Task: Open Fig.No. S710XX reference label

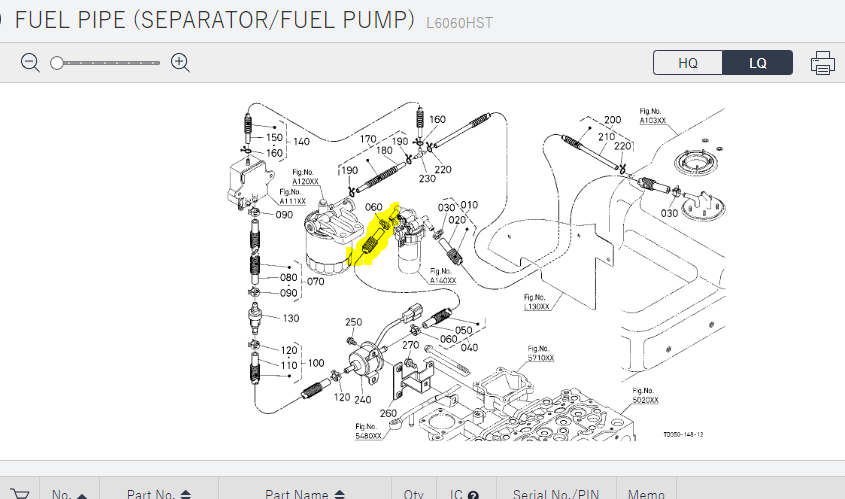Action: click(x=540, y=354)
